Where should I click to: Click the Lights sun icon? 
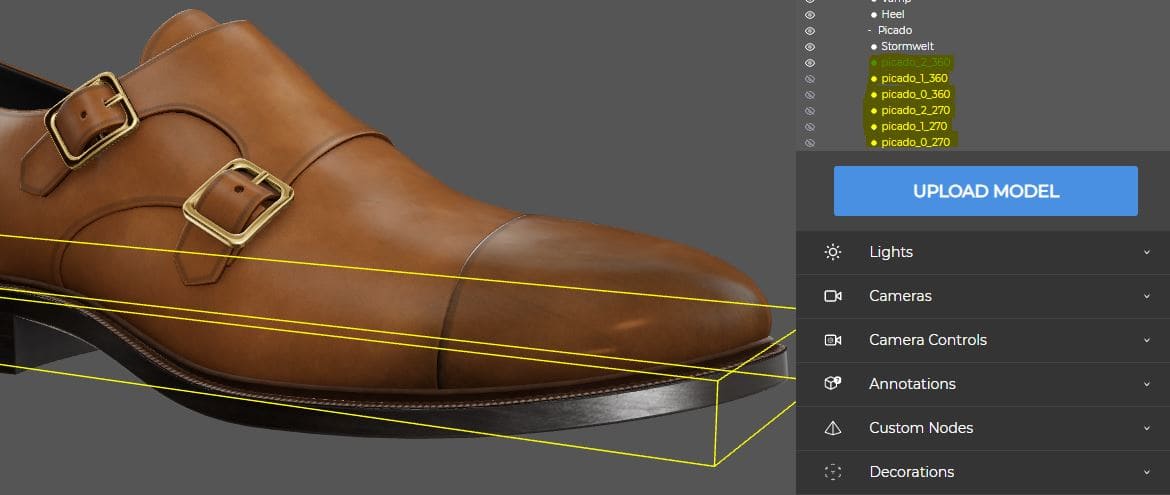point(833,252)
